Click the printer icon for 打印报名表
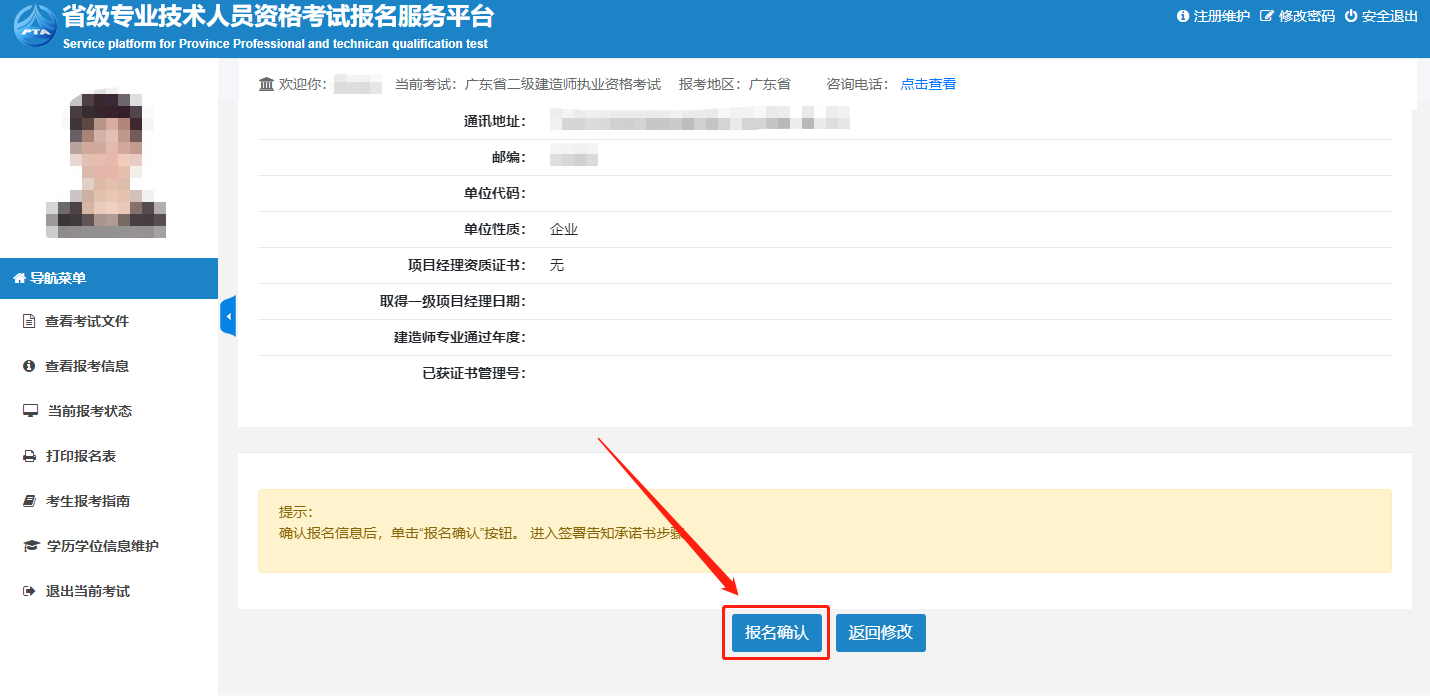Viewport: 1430px width, 696px height. (30, 456)
